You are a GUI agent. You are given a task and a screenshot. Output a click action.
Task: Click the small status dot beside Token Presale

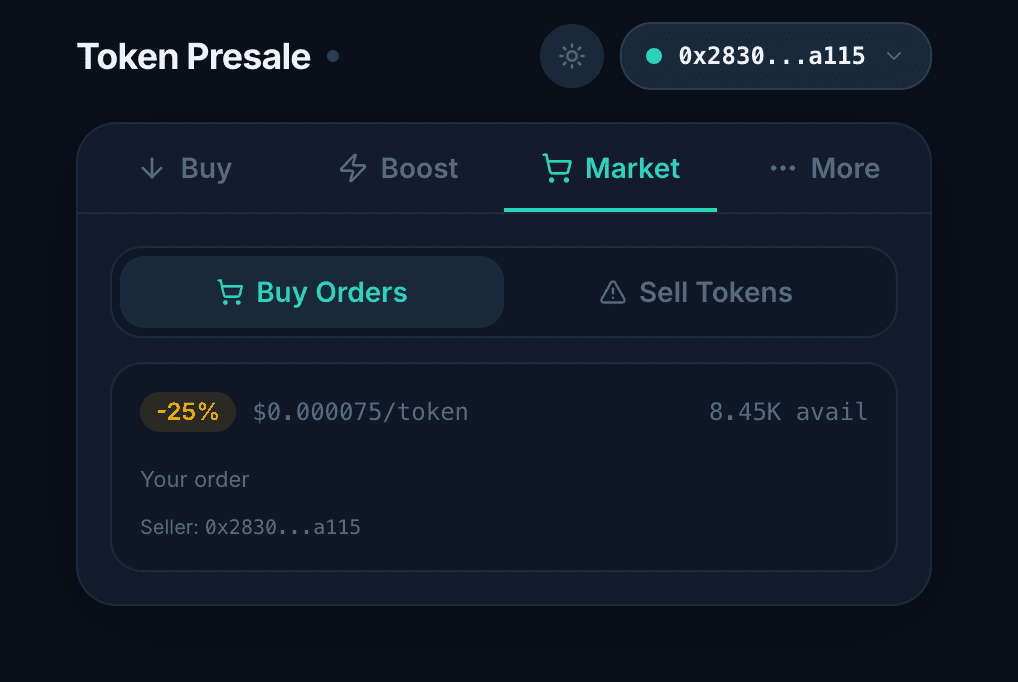pyautogui.click(x=333, y=56)
